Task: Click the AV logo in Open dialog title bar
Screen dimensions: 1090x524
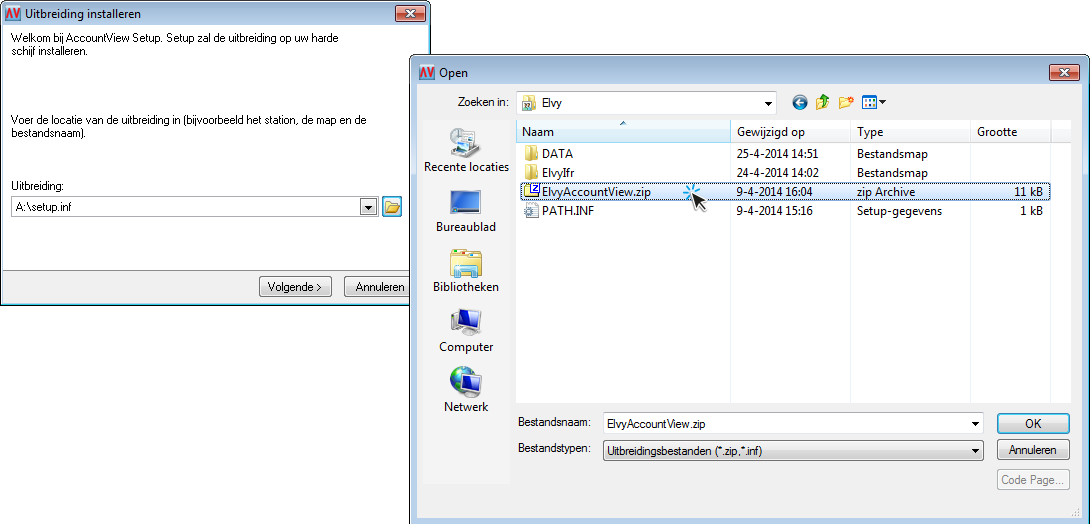Action: click(x=427, y=72)
